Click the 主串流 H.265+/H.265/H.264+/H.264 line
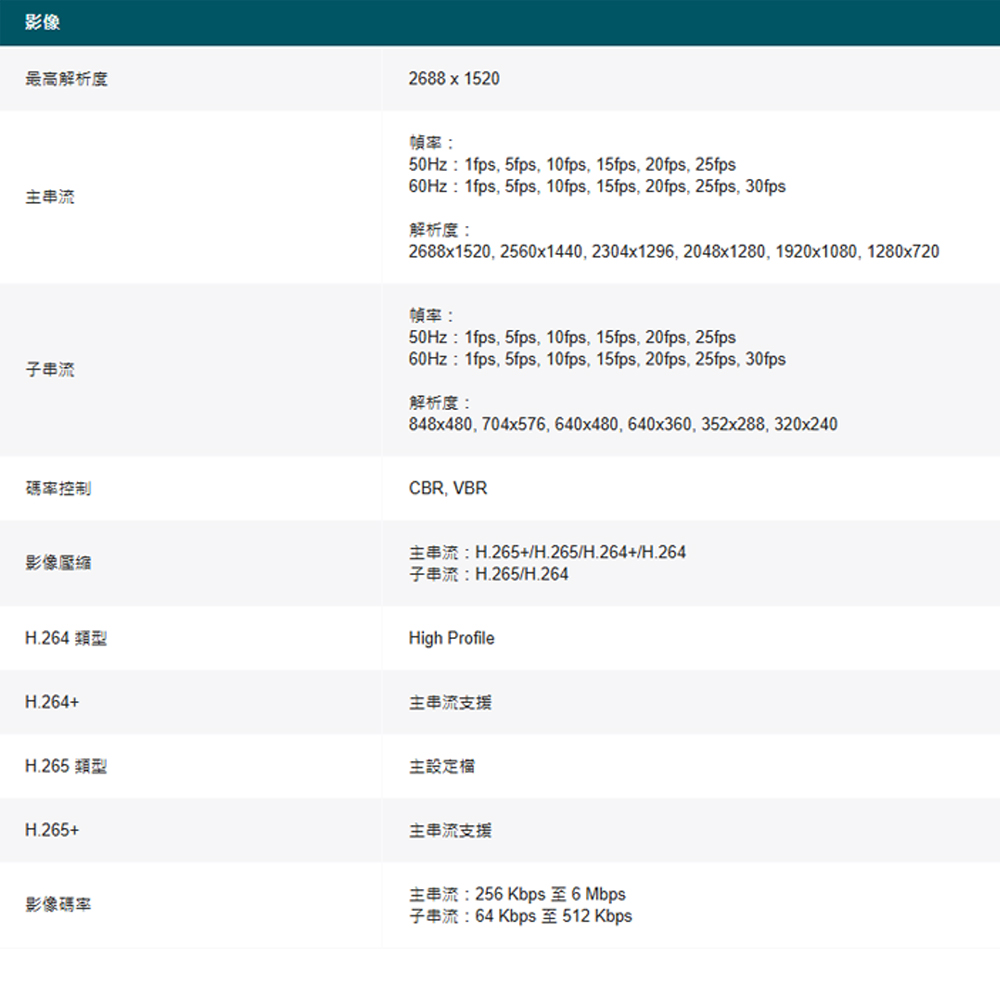Screen dimensions: 1000x1000 tap(547, 552)
